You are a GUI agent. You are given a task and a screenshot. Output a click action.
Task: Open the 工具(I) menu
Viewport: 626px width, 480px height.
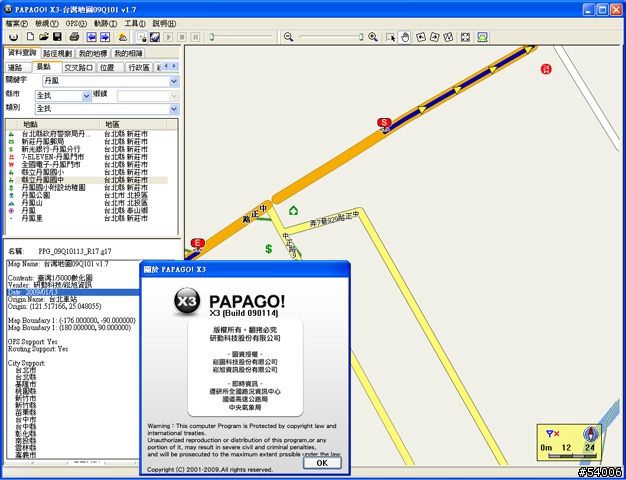[x=135, y=24]
